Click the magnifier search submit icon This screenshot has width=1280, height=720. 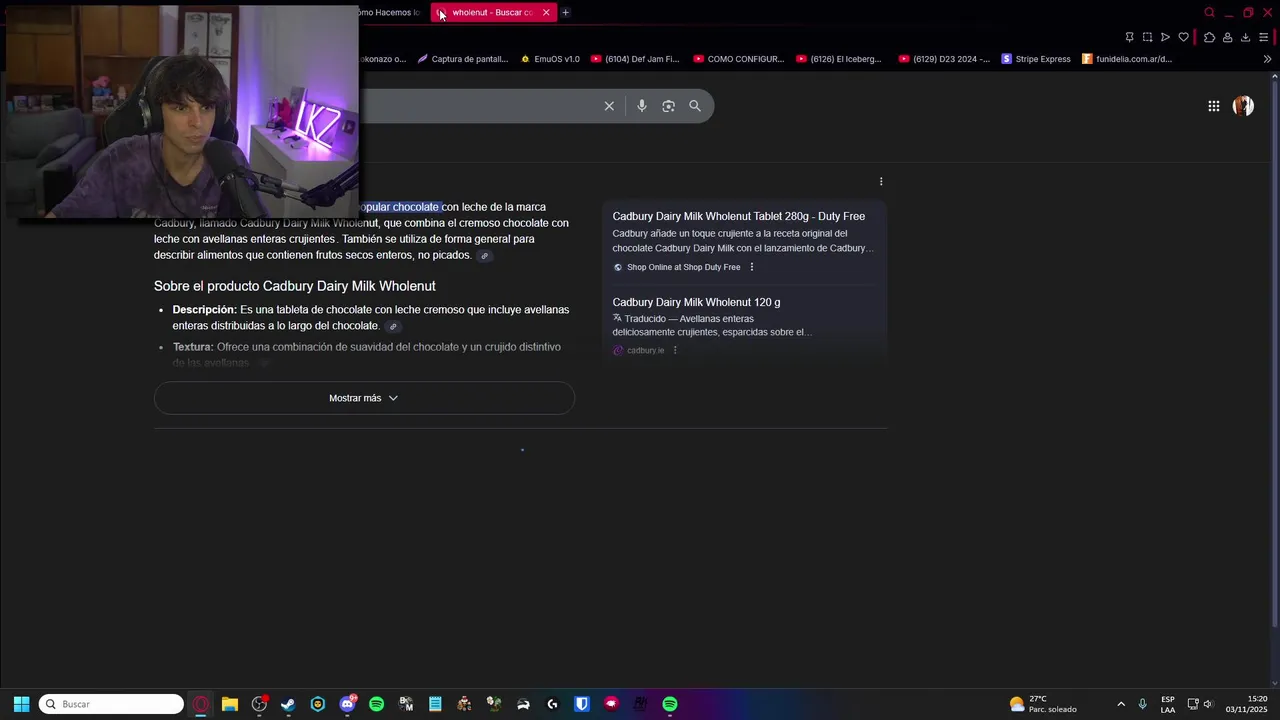point(695,106)
